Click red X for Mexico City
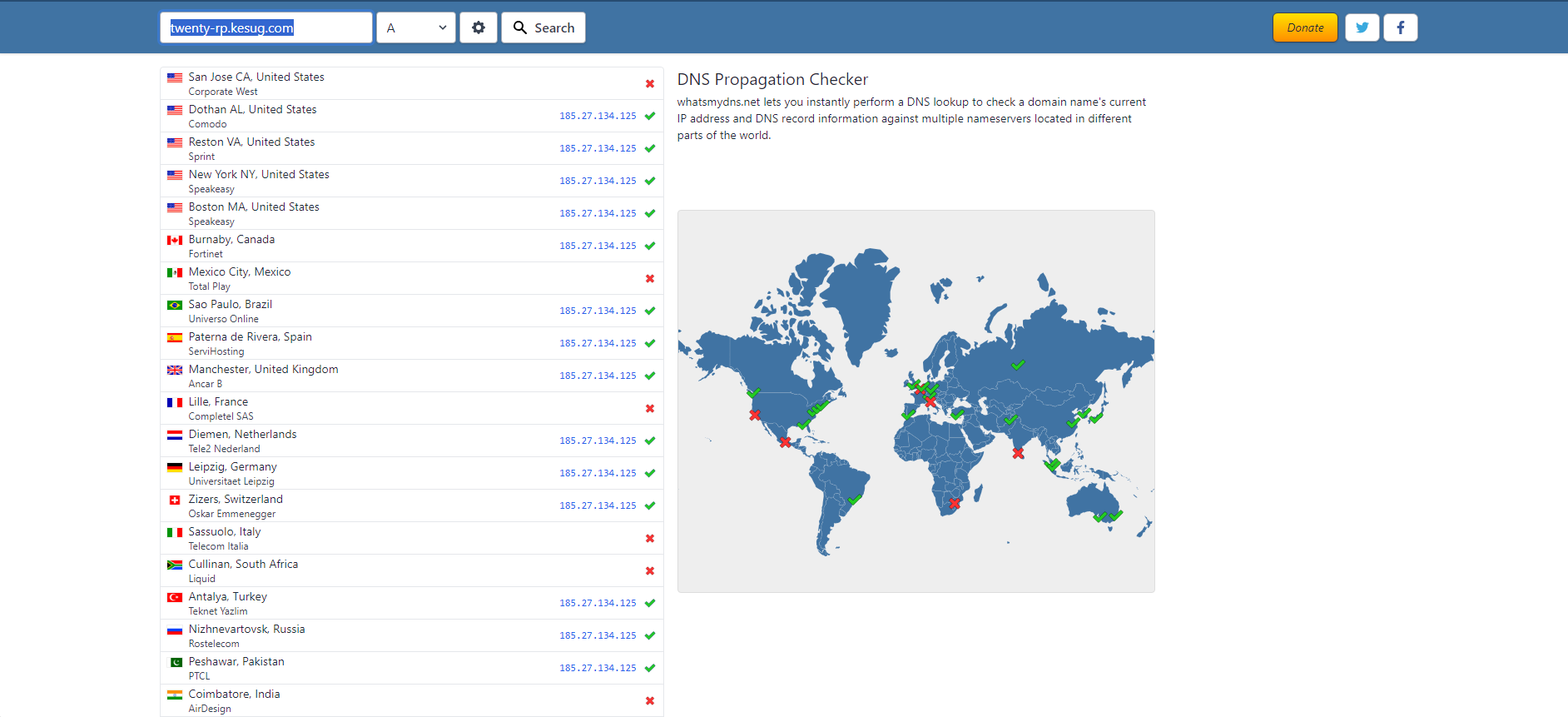This screenshot has width=1568, height=717. pos(650,279)
